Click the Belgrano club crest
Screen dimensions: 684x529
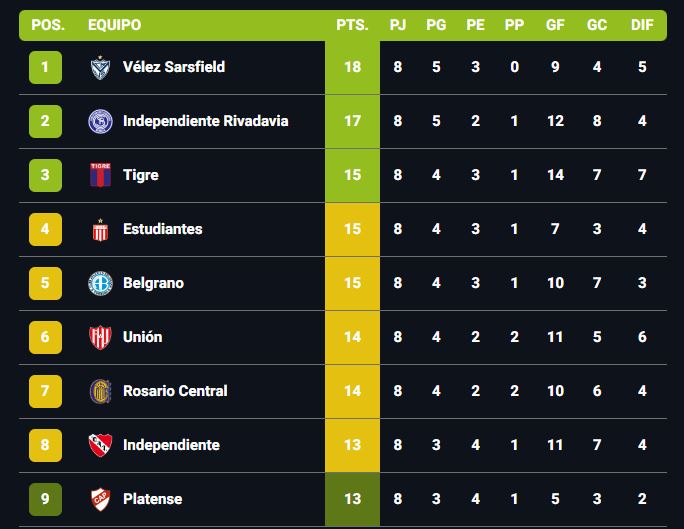(x=100, y=283)
